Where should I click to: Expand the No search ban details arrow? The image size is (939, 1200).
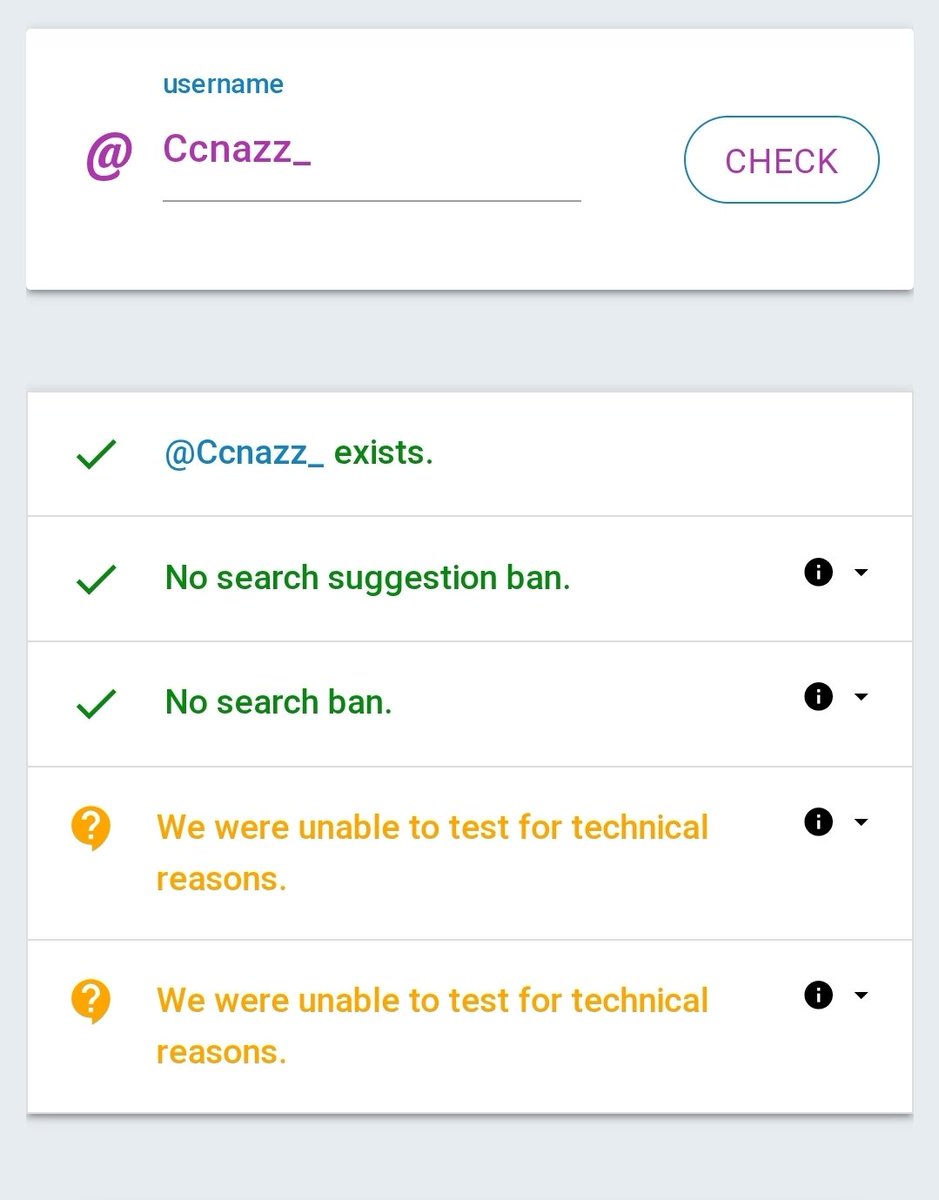(x=861, y=696)
